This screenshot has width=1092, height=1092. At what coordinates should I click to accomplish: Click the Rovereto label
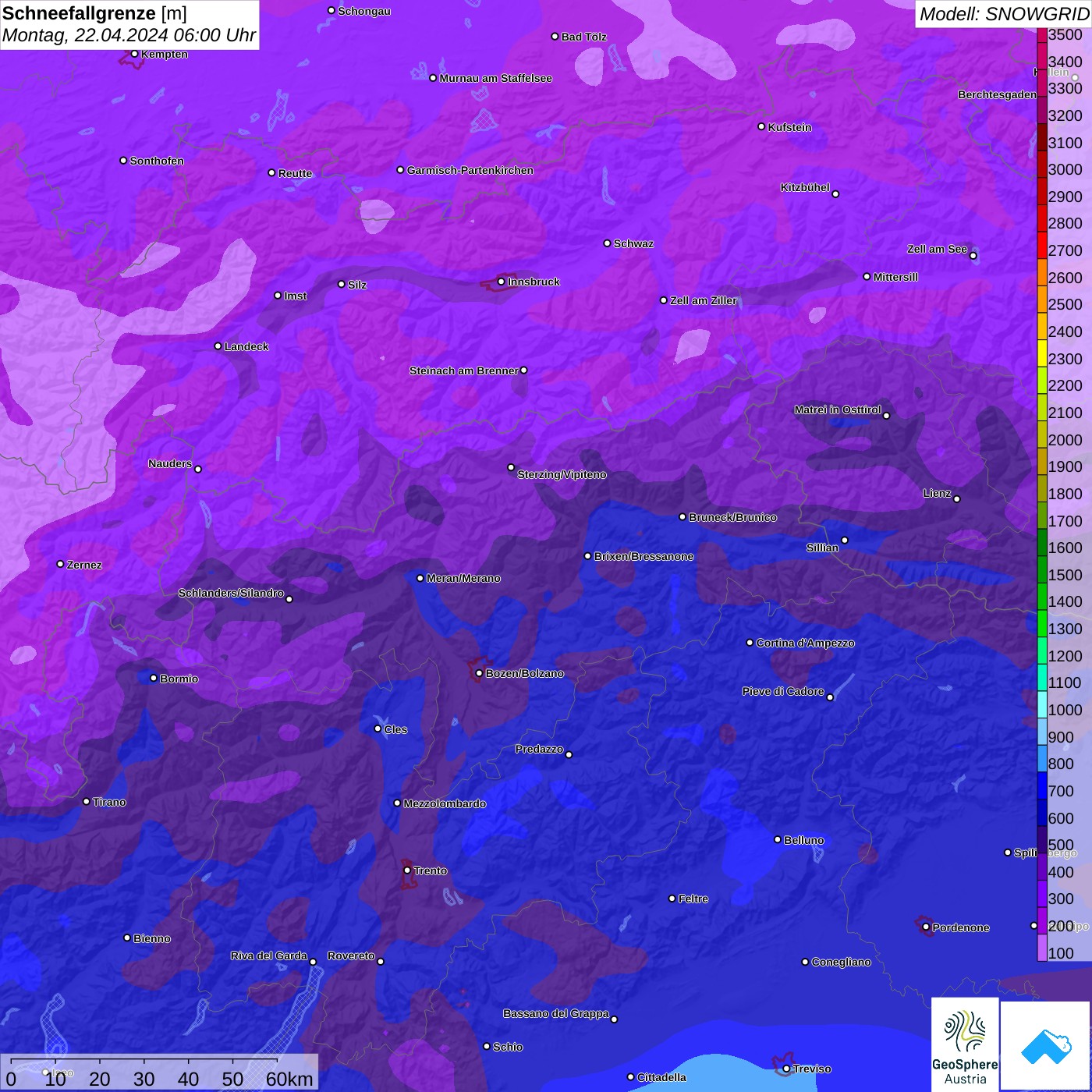pyautogui.click(x=351, y=955)
